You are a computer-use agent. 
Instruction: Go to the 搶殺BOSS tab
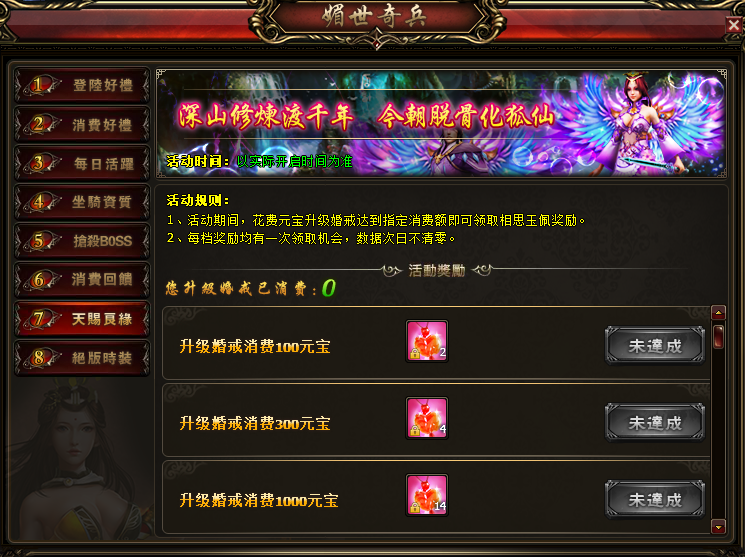tap(82, 241)
